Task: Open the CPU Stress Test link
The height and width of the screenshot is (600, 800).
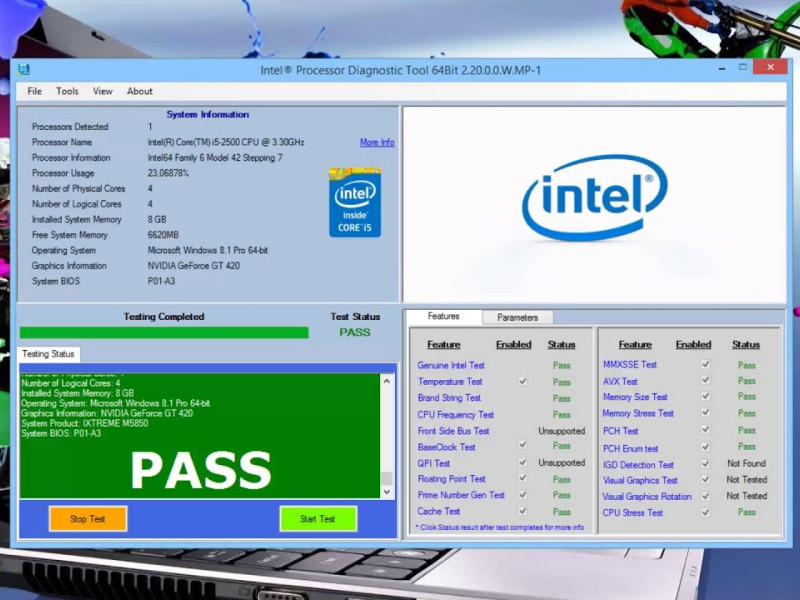Action: click(633, 513)
